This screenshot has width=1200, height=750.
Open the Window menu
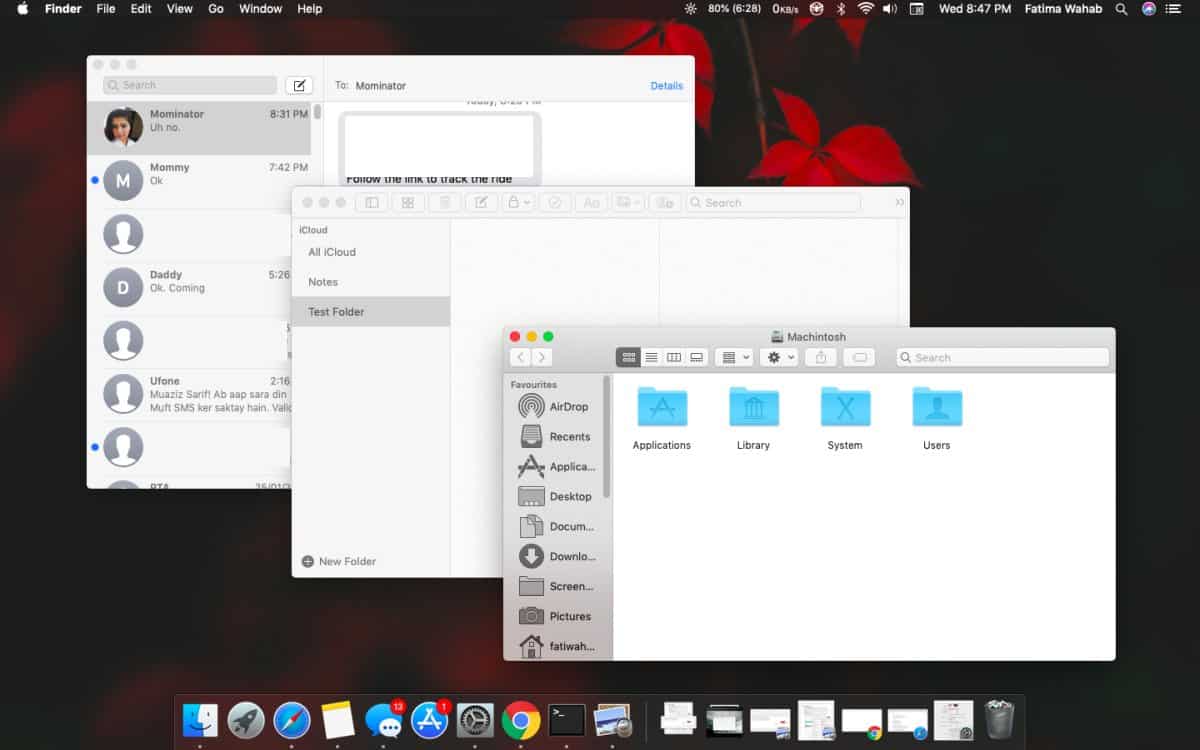(260, 9)
